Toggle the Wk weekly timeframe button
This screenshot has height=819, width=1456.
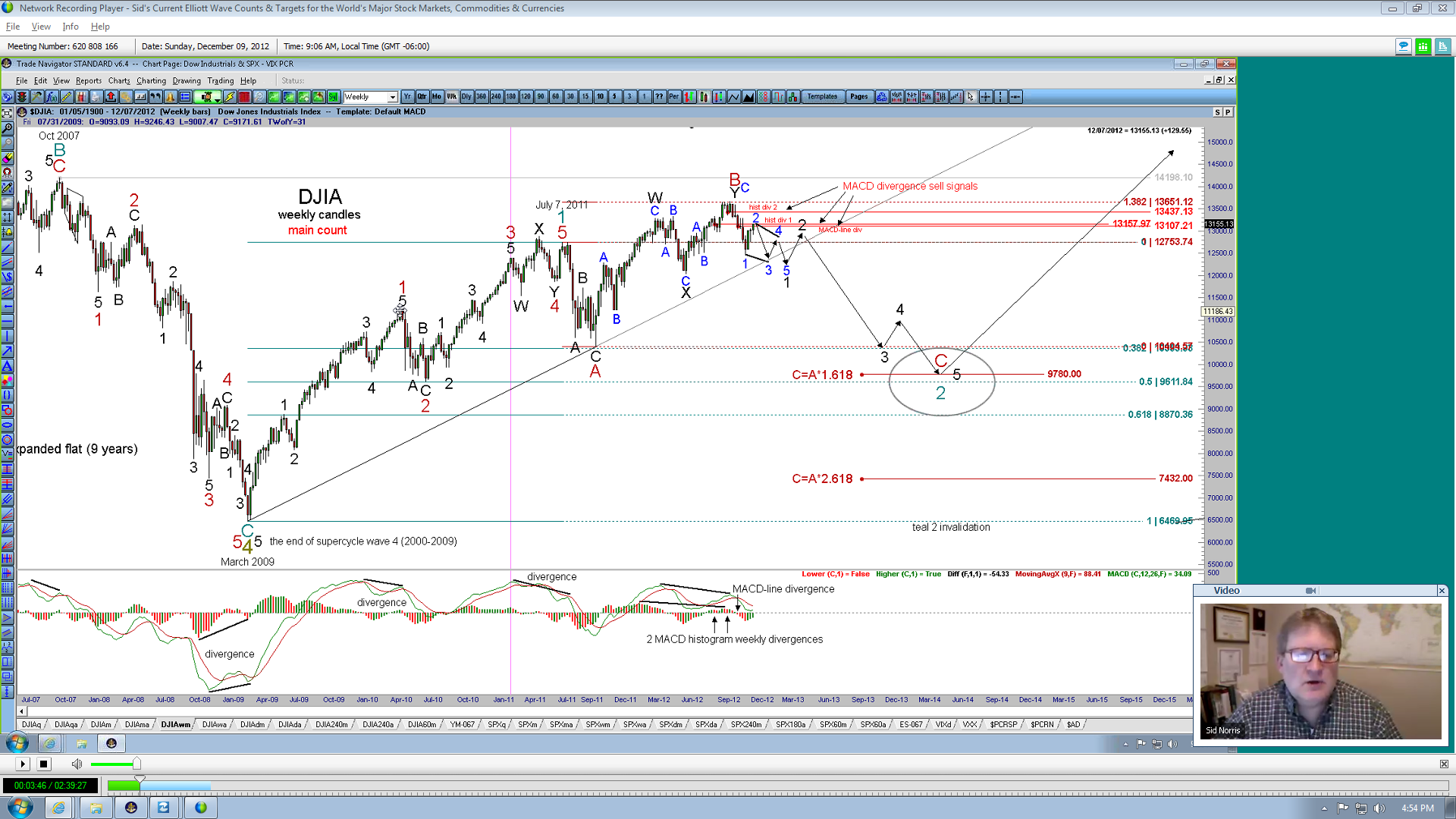pos(452,97)
